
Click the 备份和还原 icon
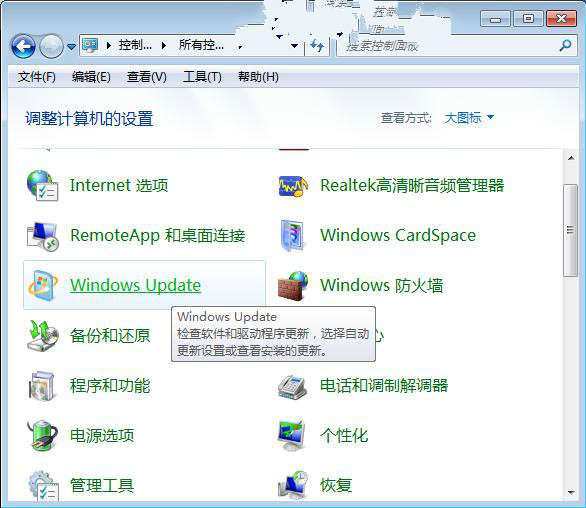pos(43,336)
